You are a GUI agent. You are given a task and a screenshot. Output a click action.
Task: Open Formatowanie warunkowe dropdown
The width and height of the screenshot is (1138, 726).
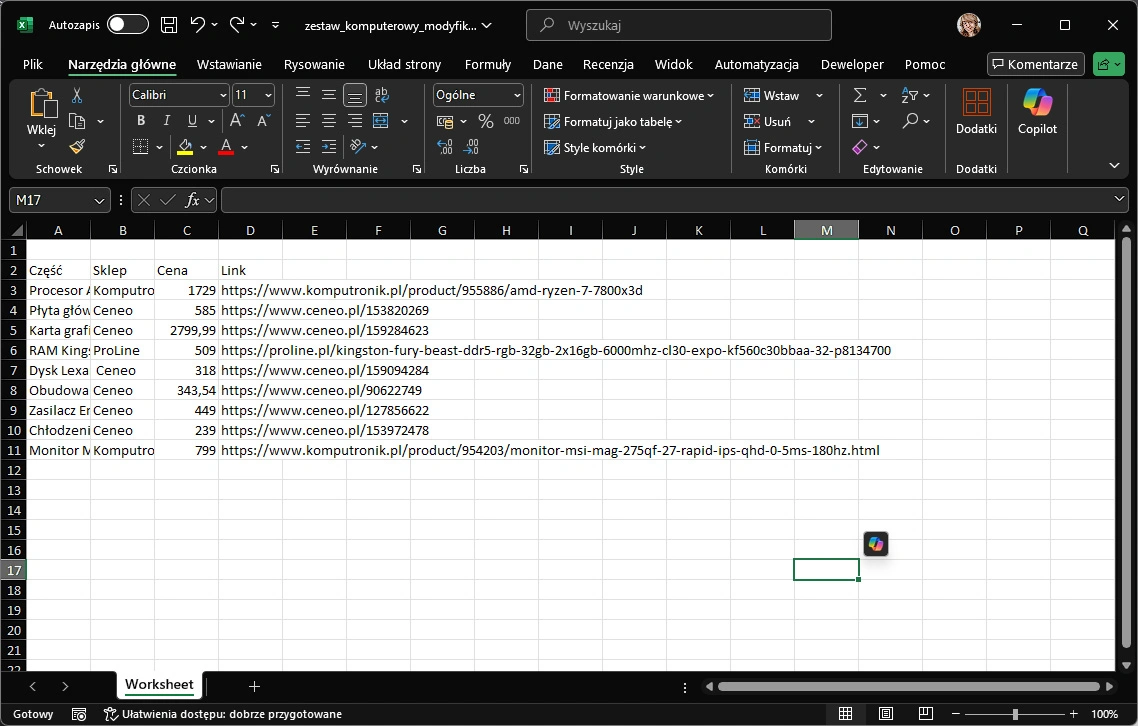pyautogui.click(x=629, y=95)
